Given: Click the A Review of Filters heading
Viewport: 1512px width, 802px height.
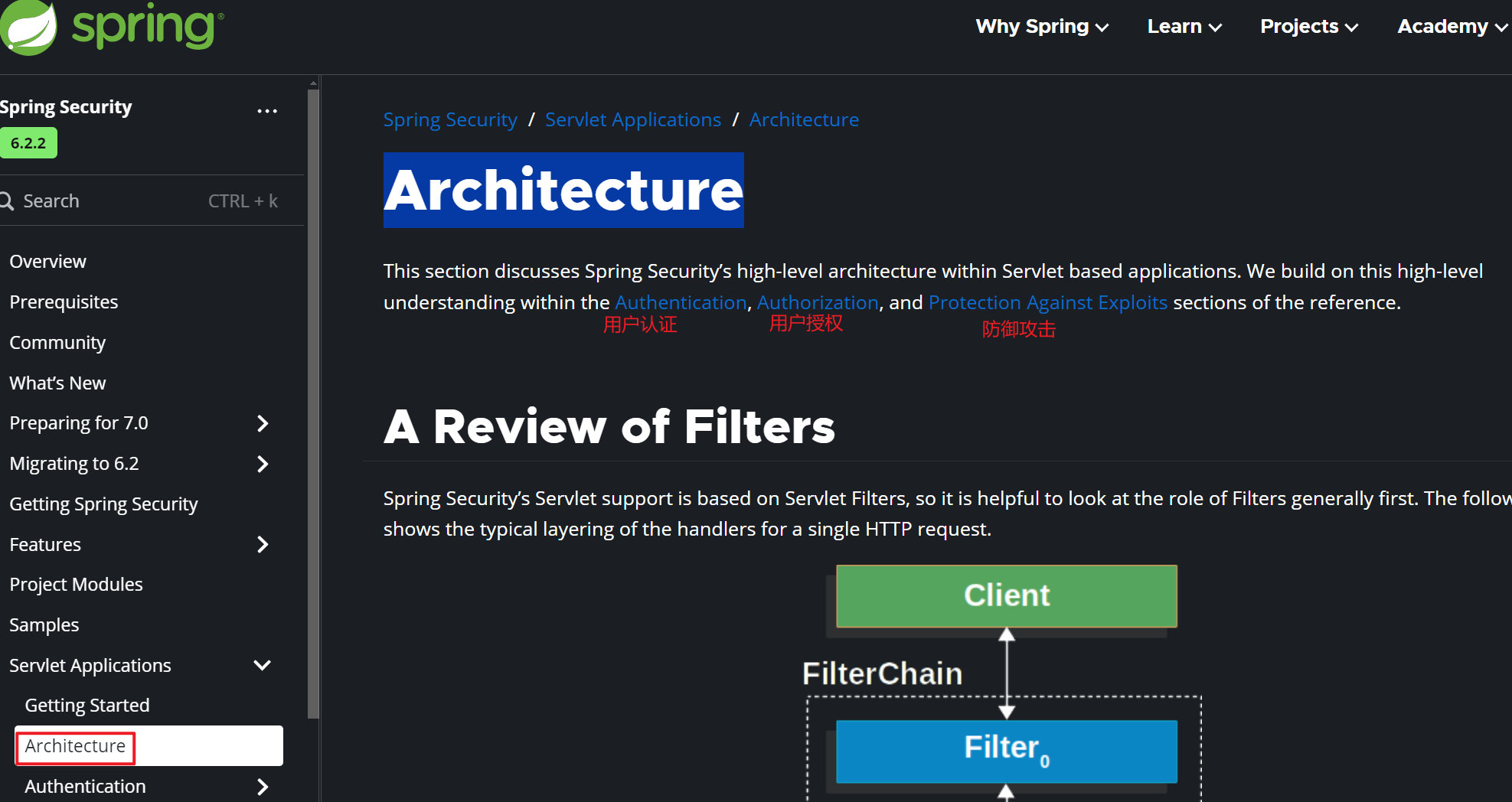Looking at the screenshot, I should 609,426.
